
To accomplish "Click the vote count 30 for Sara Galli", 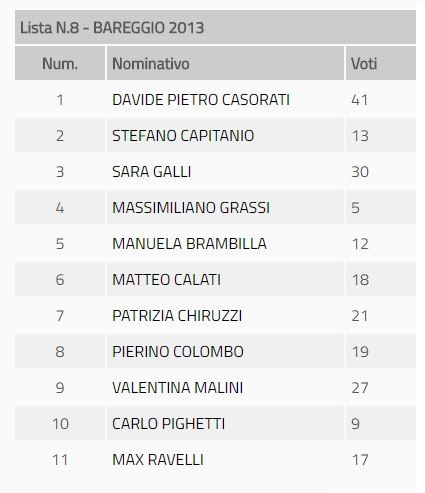I will coord(360,172).
